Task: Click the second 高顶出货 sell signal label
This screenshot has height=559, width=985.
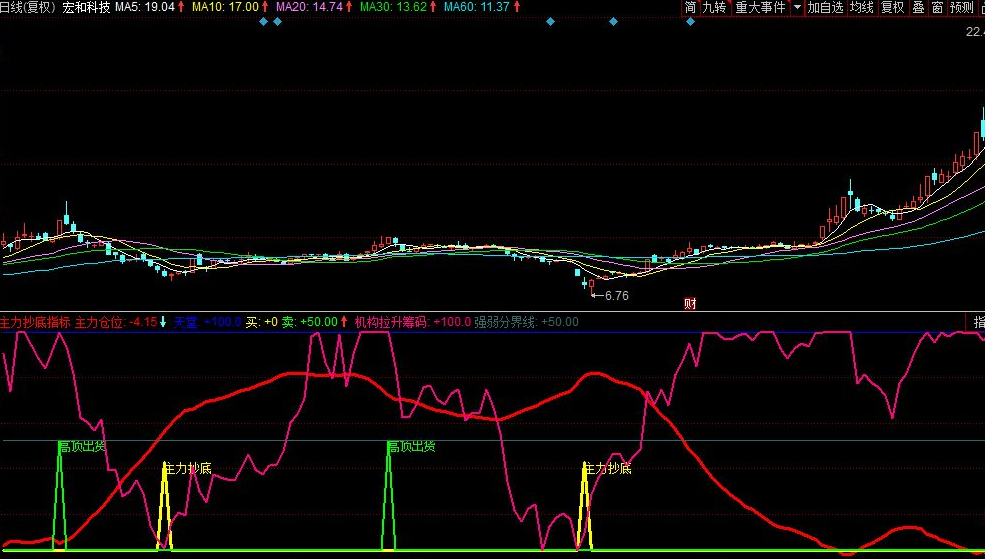Action: (x=411, y=447)
